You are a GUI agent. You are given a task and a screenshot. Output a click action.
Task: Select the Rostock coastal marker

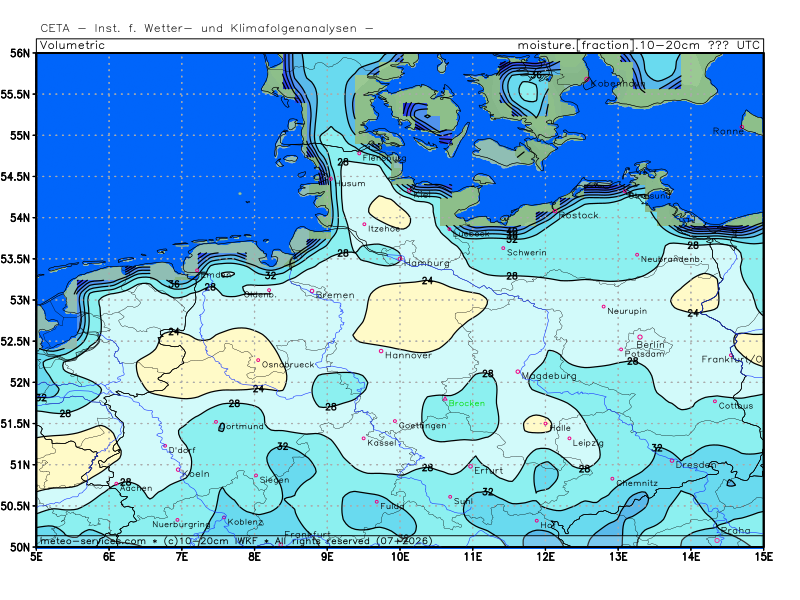556,211
